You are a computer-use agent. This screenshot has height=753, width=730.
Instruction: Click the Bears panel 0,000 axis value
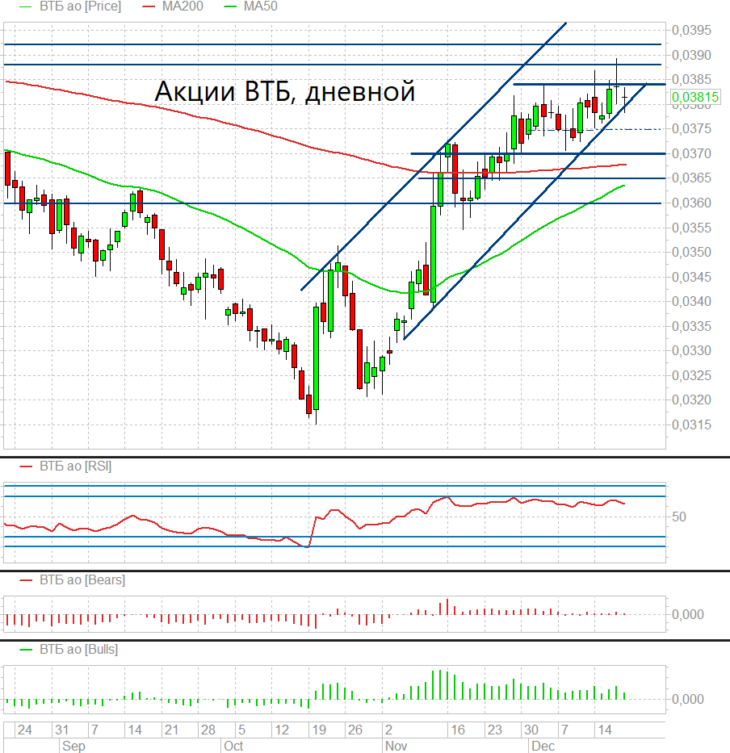[688, 614]
